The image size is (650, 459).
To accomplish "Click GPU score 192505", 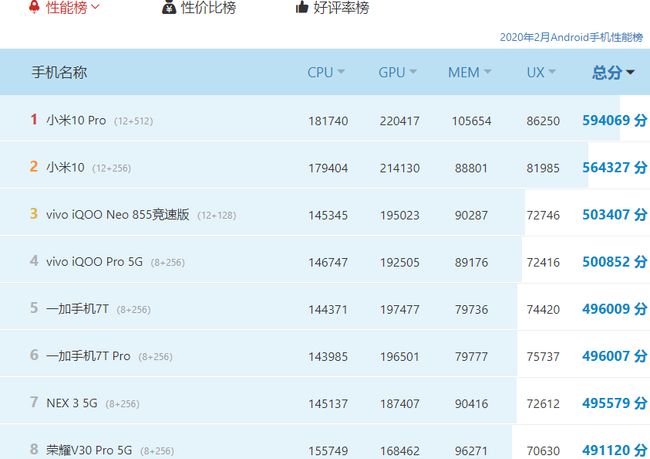I will coord(400,262).
